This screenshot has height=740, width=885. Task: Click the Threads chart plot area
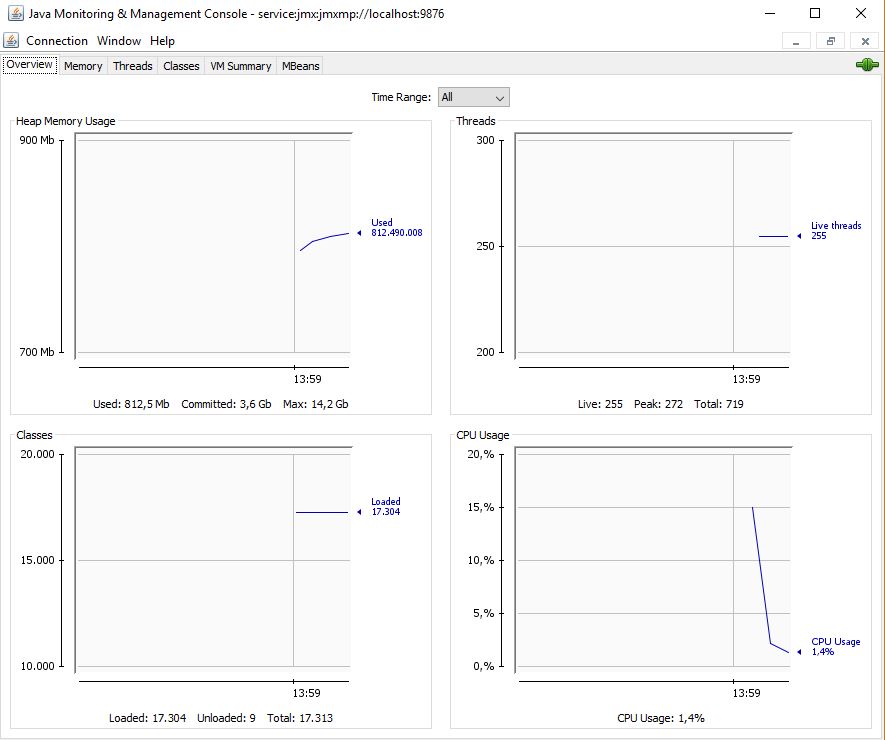click(653, 246)
